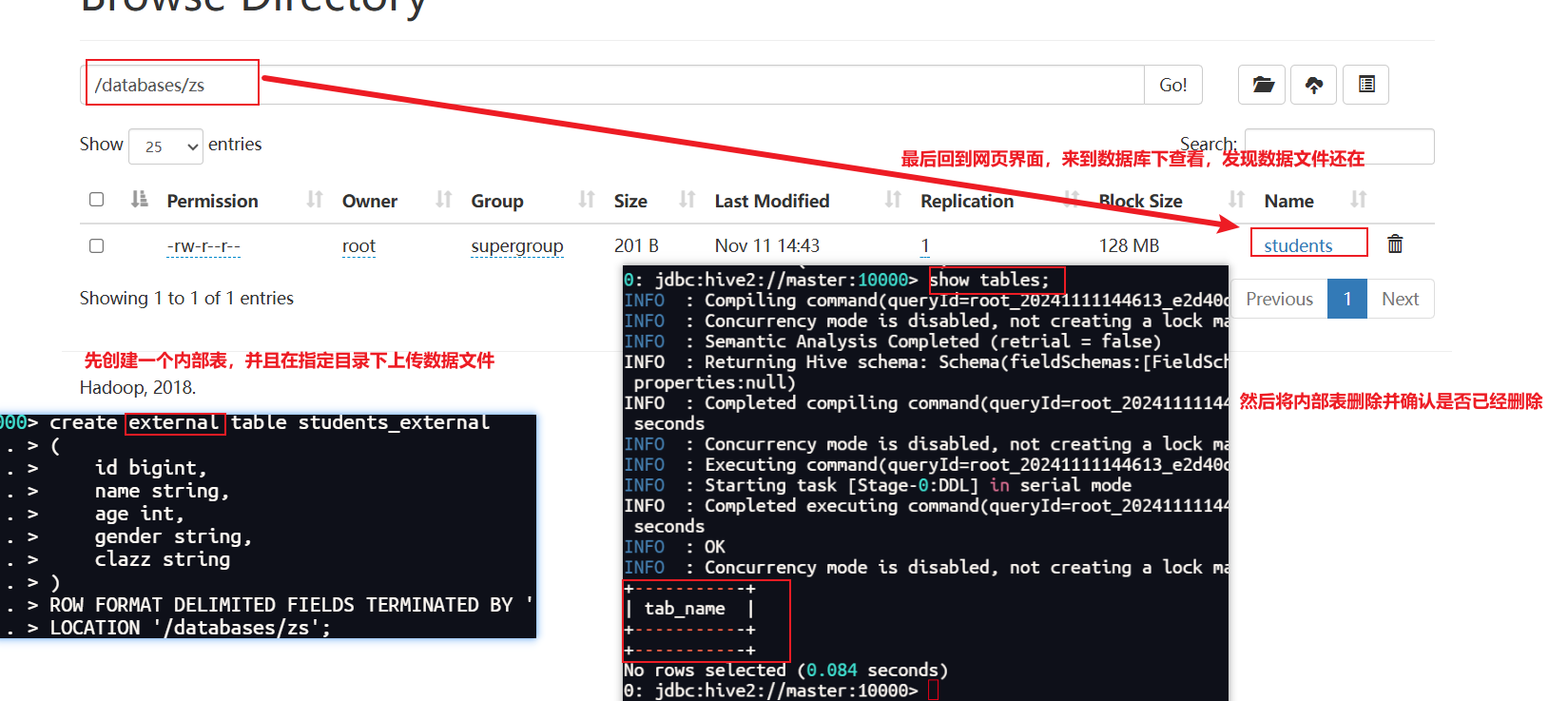Viewport: 1568px width, 701px height.
Task: Click the Permission column header
Action: pyautogui.click(x=212, y=201)
